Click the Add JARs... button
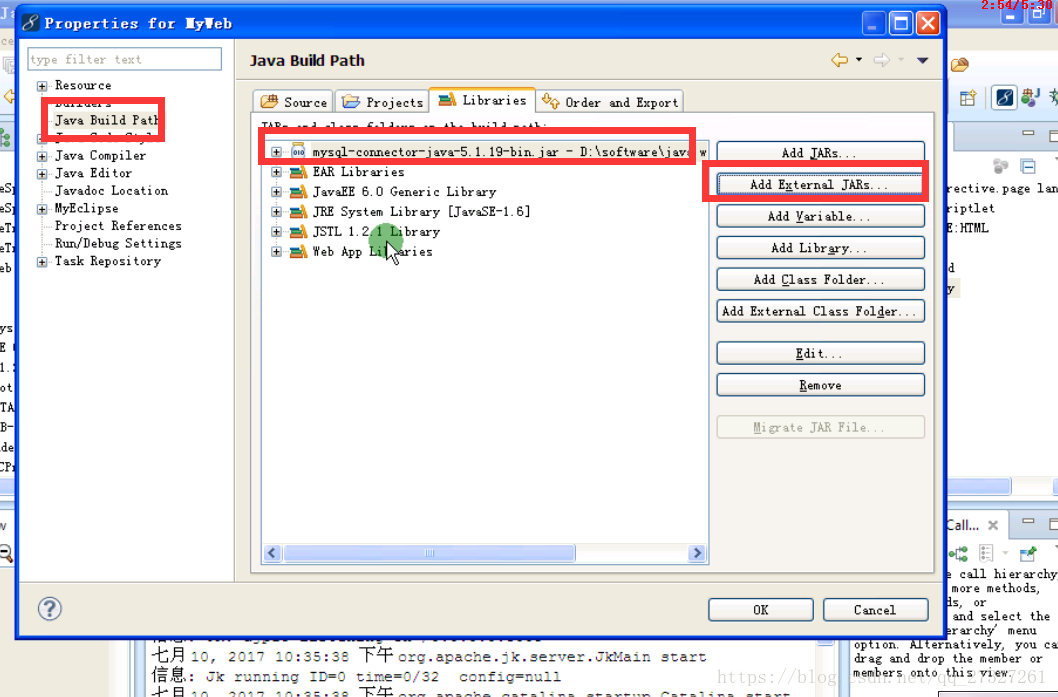The image size is (1058, 697). click(820, 152)
